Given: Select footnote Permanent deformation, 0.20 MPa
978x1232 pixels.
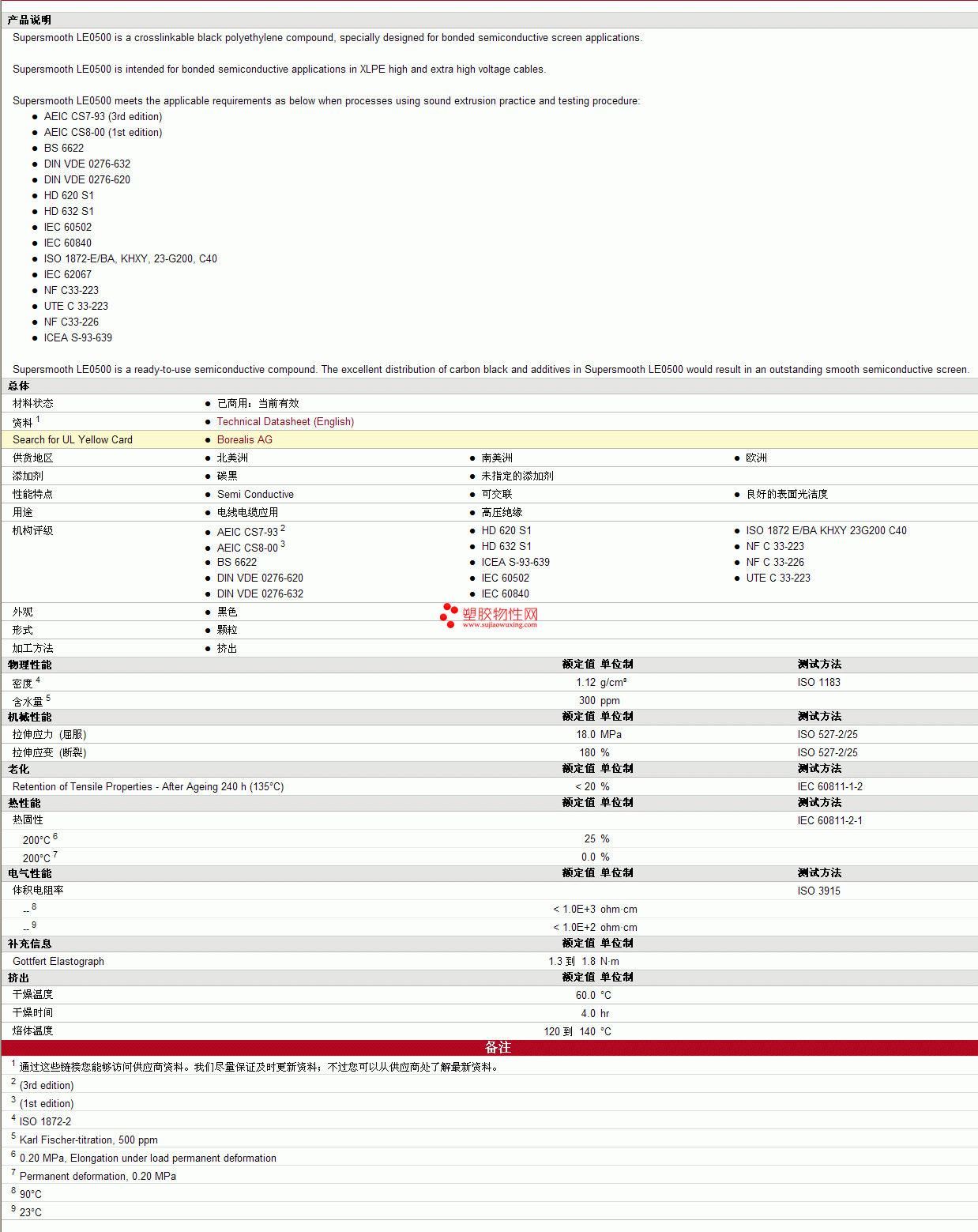Looking at the screenshot, I should pos(98,1177).
